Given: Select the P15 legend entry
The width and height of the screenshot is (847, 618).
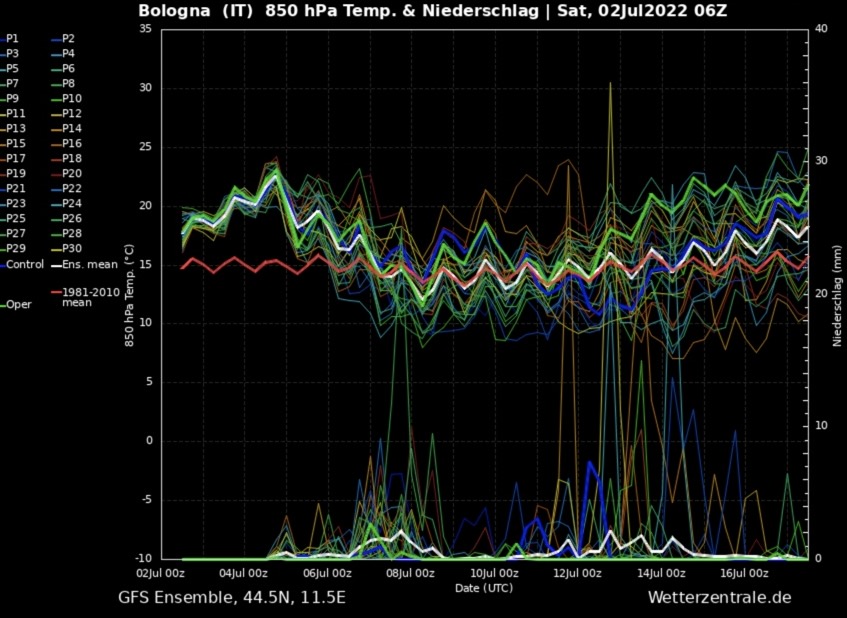Looking at the screenshot, I should click(x=13, y=144).
